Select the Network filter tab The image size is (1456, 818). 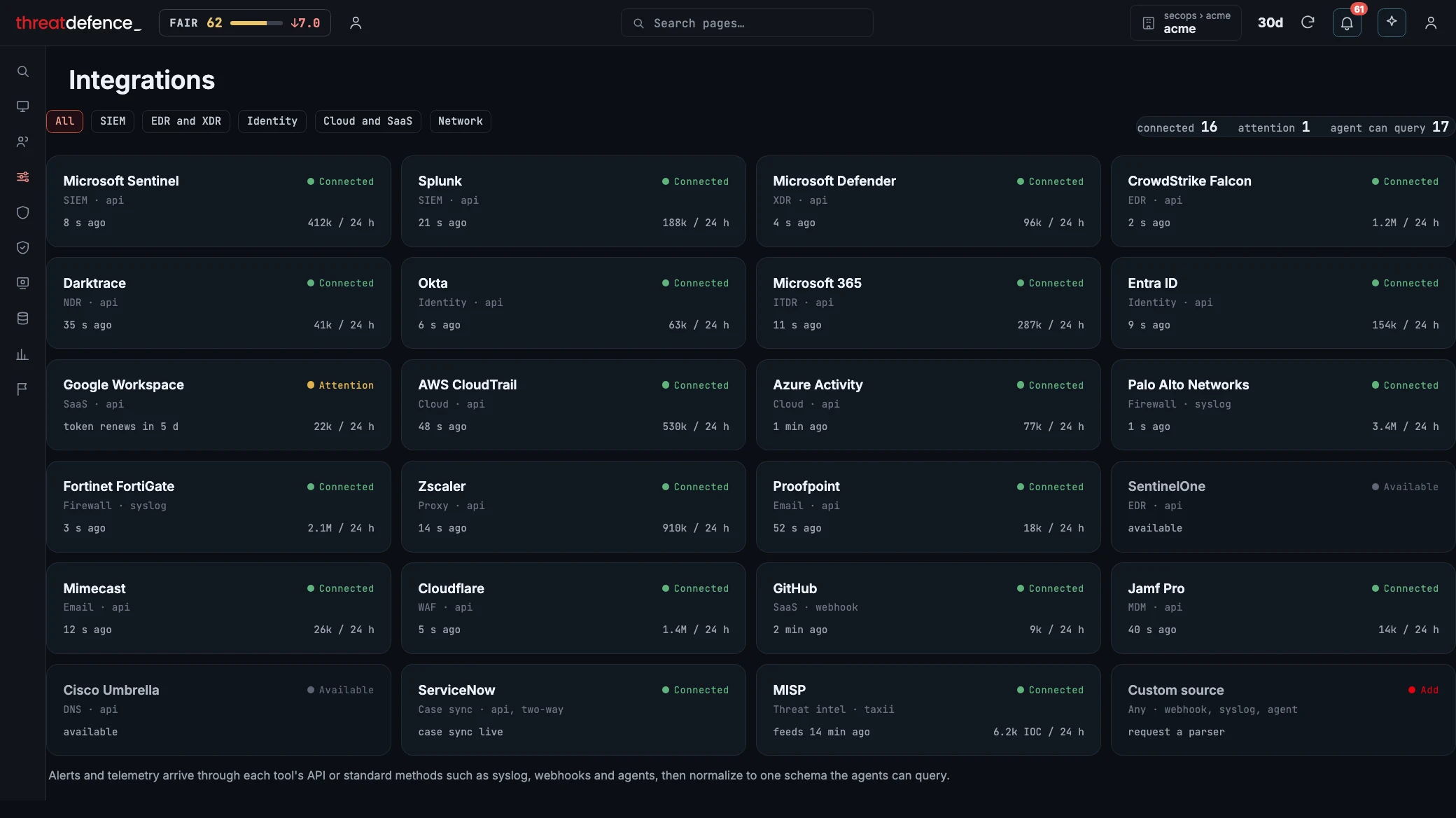[x=461, y=121]
